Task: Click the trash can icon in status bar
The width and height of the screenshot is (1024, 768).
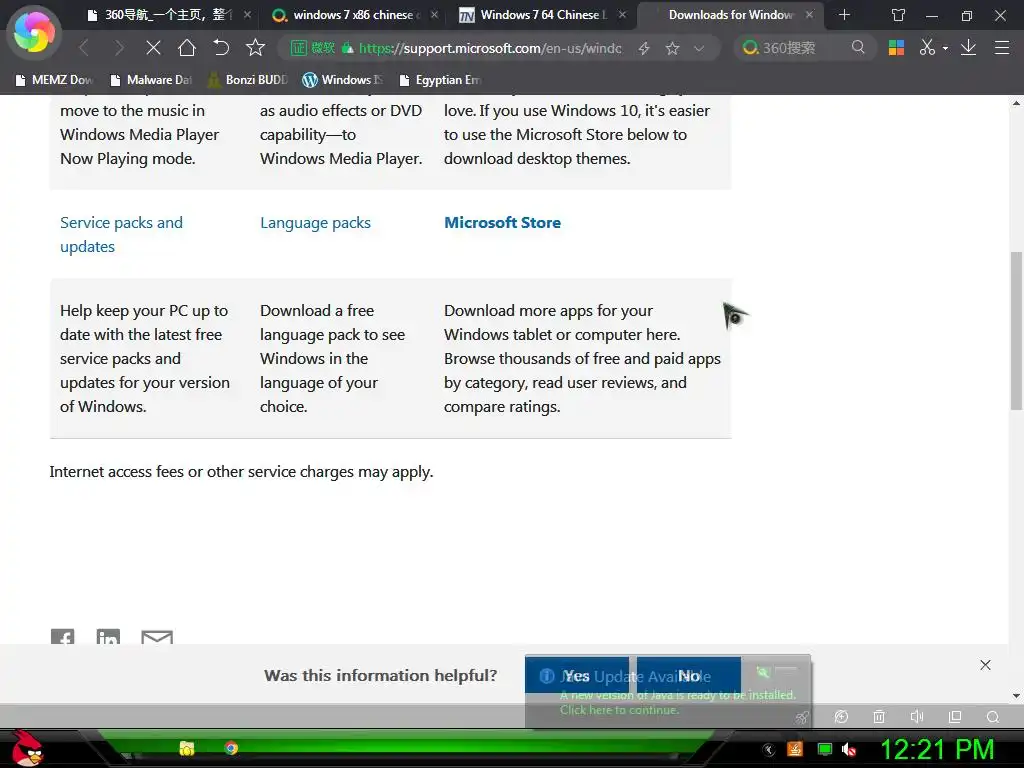Action: tap(879, 716)
